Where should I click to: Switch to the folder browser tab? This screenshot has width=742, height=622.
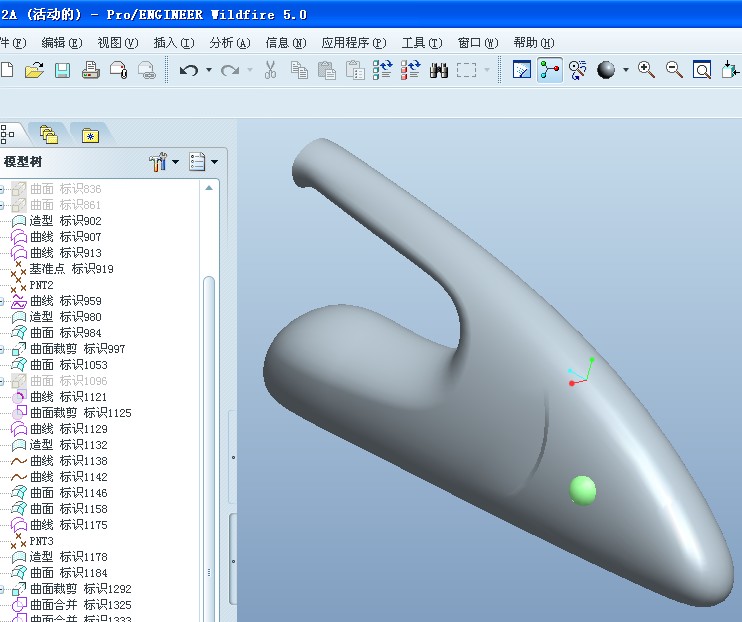[49, 135]
